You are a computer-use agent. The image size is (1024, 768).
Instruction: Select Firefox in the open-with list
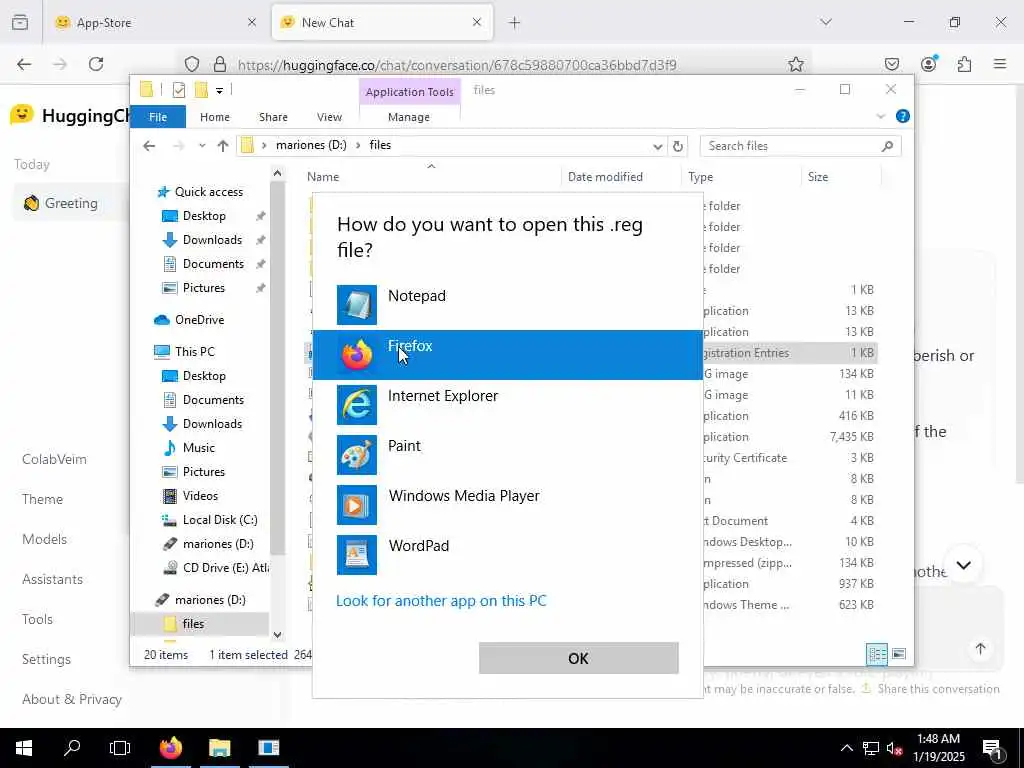point(507,355)
